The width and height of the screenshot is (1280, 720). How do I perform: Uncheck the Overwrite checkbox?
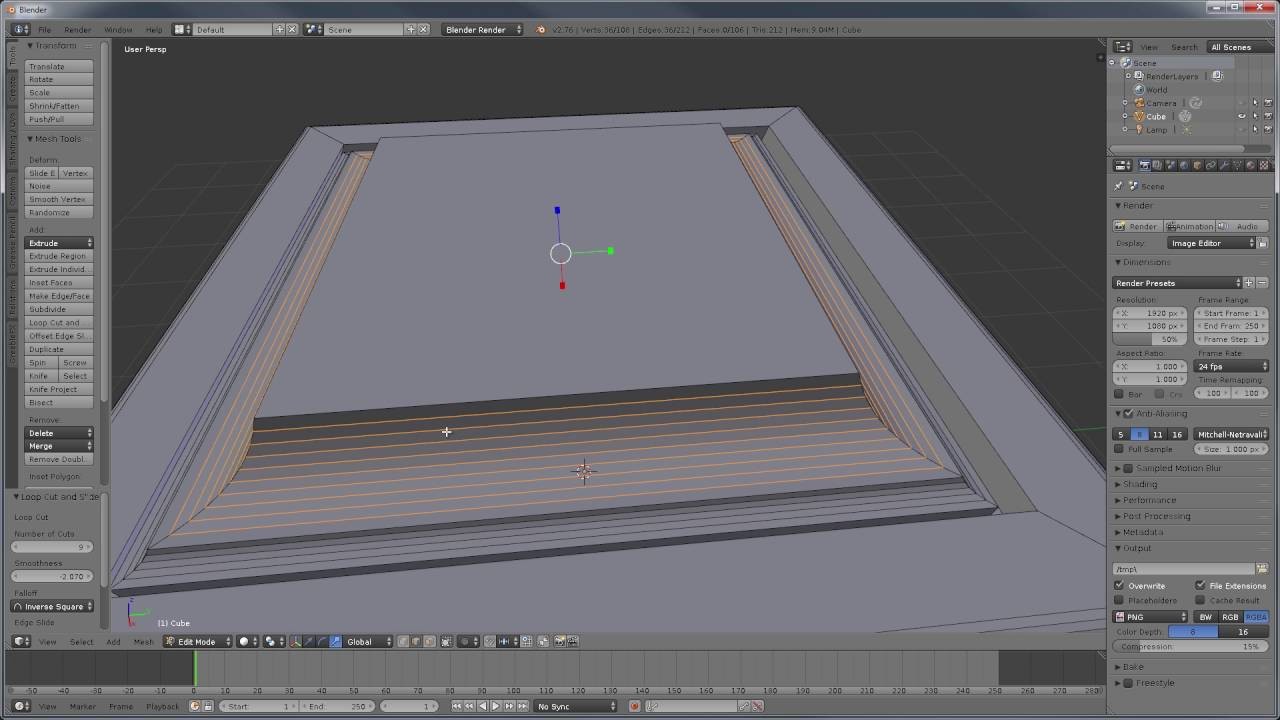pyautogui.click(x=1119, y=585)
